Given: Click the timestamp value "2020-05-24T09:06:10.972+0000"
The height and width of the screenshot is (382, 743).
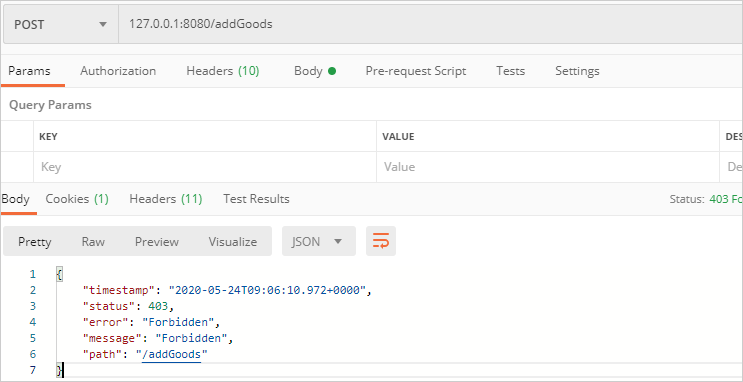Looking at the screenshot, I should pyautogui.click(x=268, y=290).
